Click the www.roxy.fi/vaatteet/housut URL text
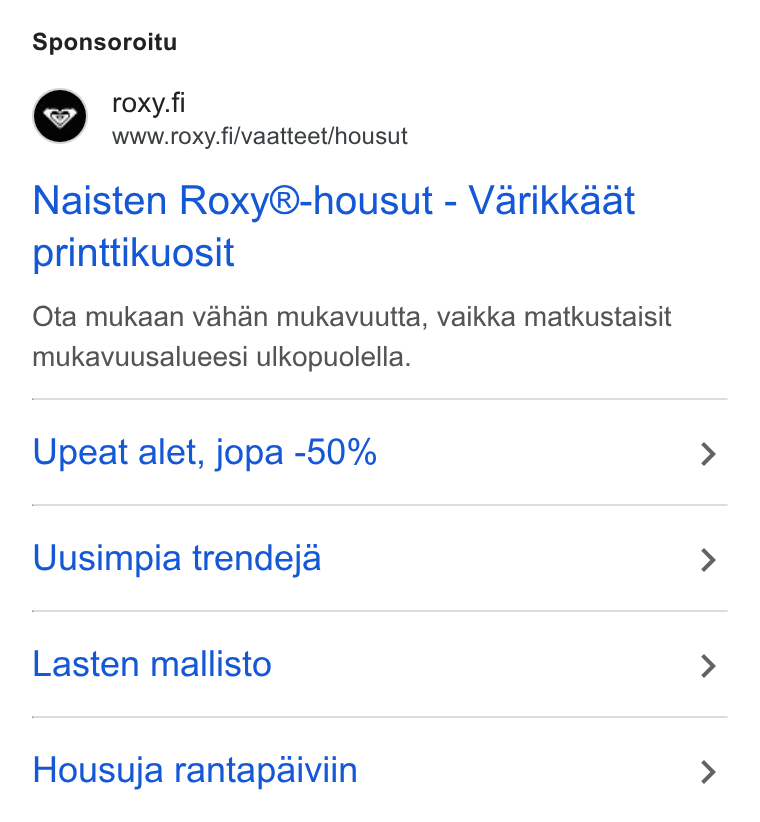The height and width of the screenshot is (822, 760). point(259,136)
